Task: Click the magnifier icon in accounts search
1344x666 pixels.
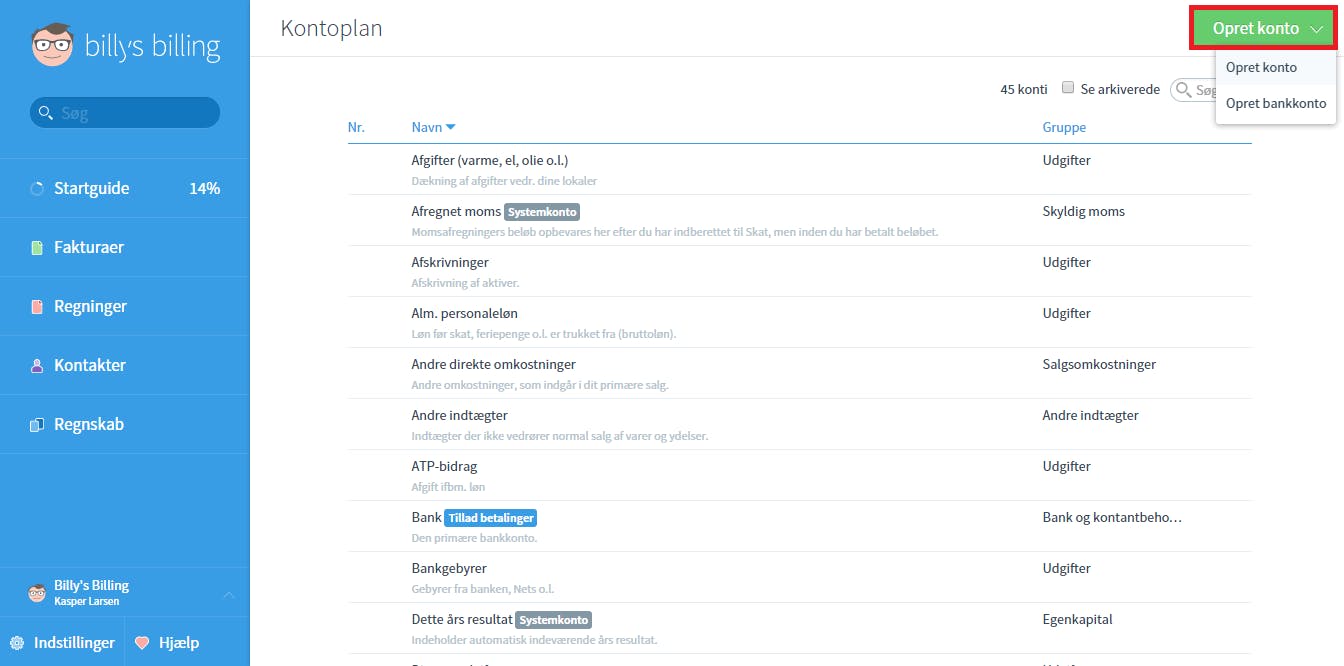Action: (1184, 90)
